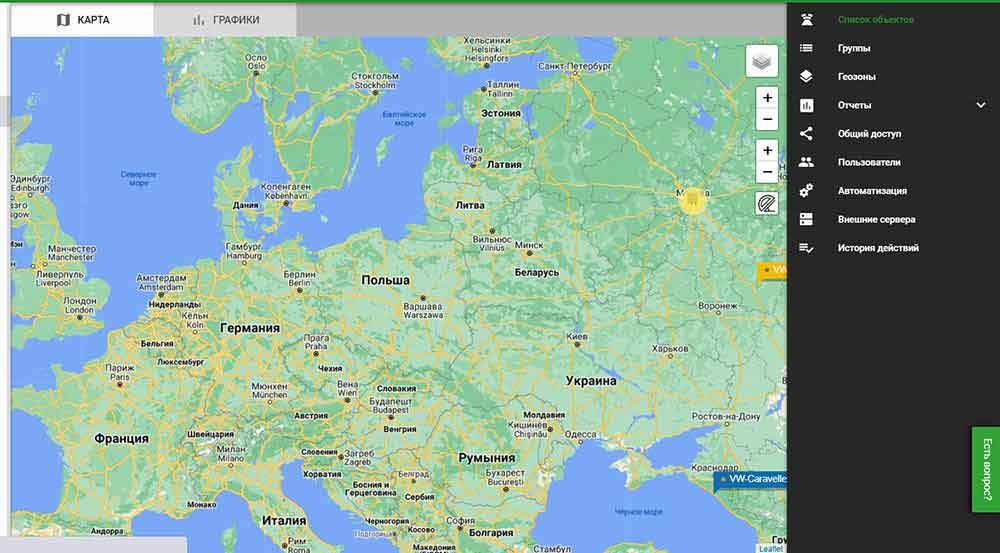Select the blue VW-Caravelle map marker
Viewport: 1000px width, 553px height.
[x=752, y=480]
